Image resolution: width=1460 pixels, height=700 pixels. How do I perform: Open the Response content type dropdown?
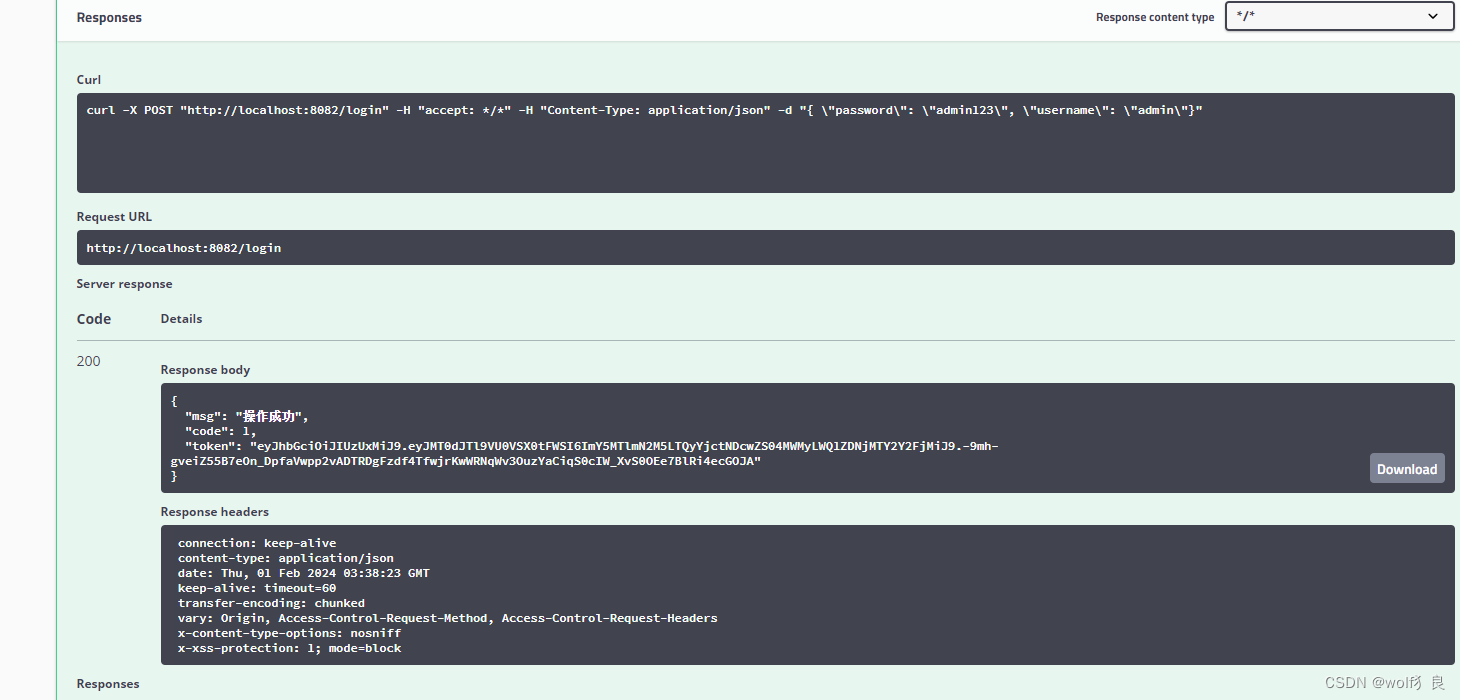(x=1338, y=16)
